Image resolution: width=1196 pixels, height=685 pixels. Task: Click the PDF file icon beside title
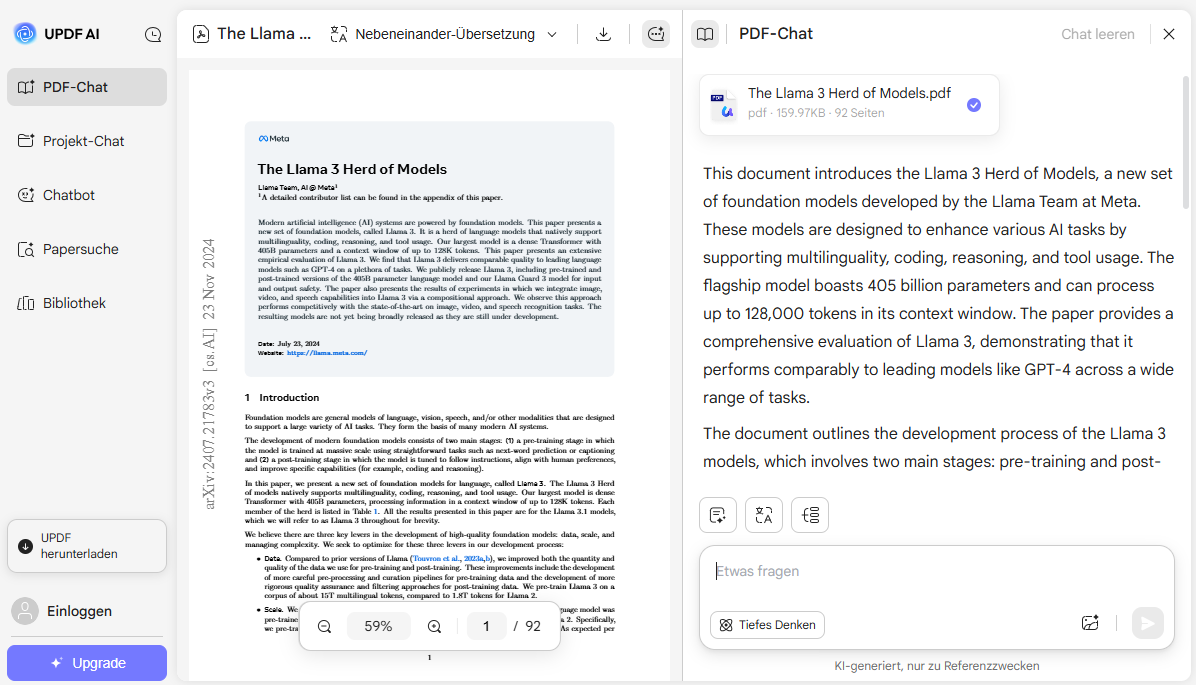tap(201, 34)
